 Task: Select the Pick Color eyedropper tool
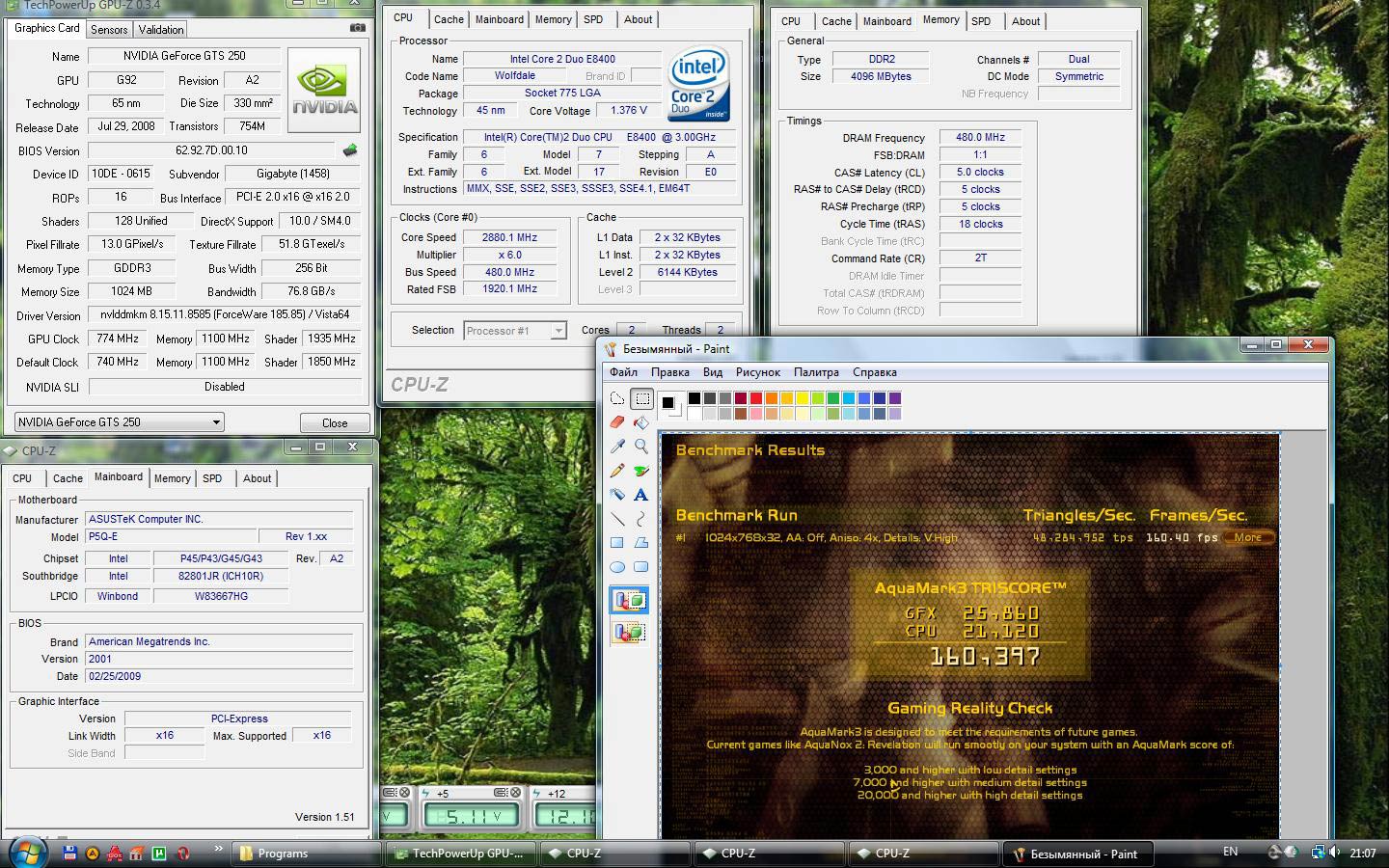point(617,447)
